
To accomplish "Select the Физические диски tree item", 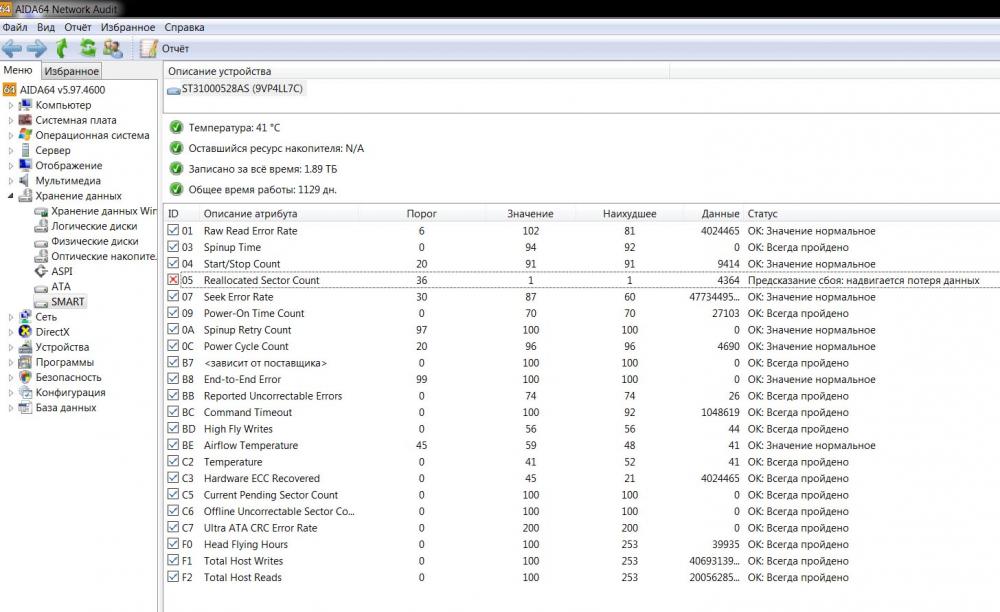I will point(94,241).
